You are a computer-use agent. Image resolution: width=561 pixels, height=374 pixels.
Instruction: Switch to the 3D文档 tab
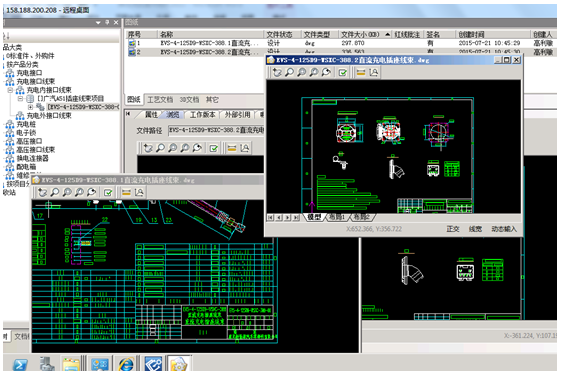(x=189, y=99)
